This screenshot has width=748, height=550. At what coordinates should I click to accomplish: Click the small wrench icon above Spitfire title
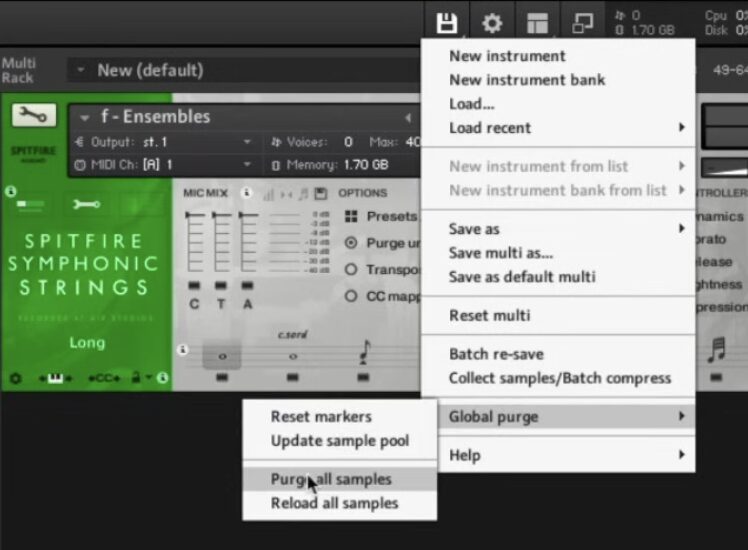coord(87,205)
